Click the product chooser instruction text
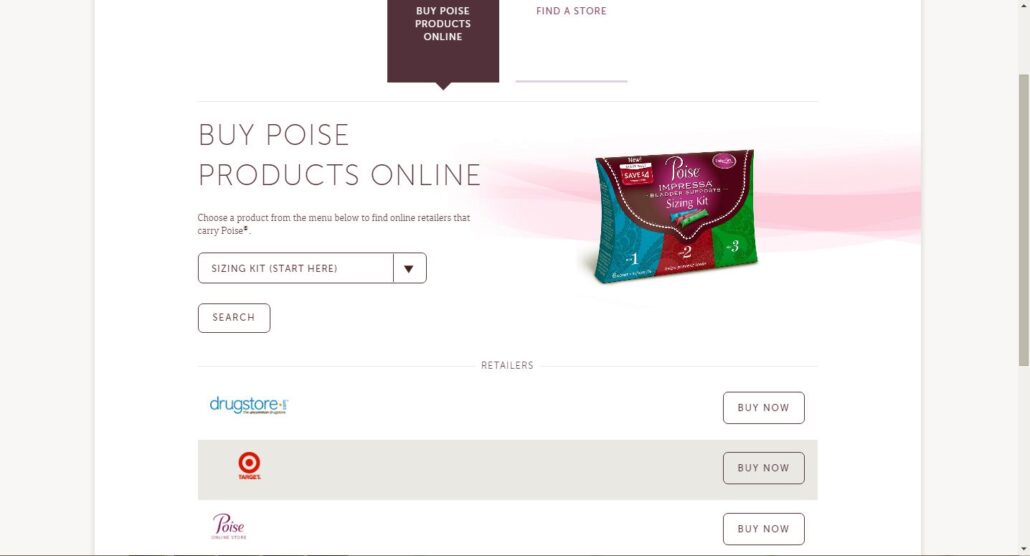The width and height of the screenshot is (1030, 556). [334, 224]
